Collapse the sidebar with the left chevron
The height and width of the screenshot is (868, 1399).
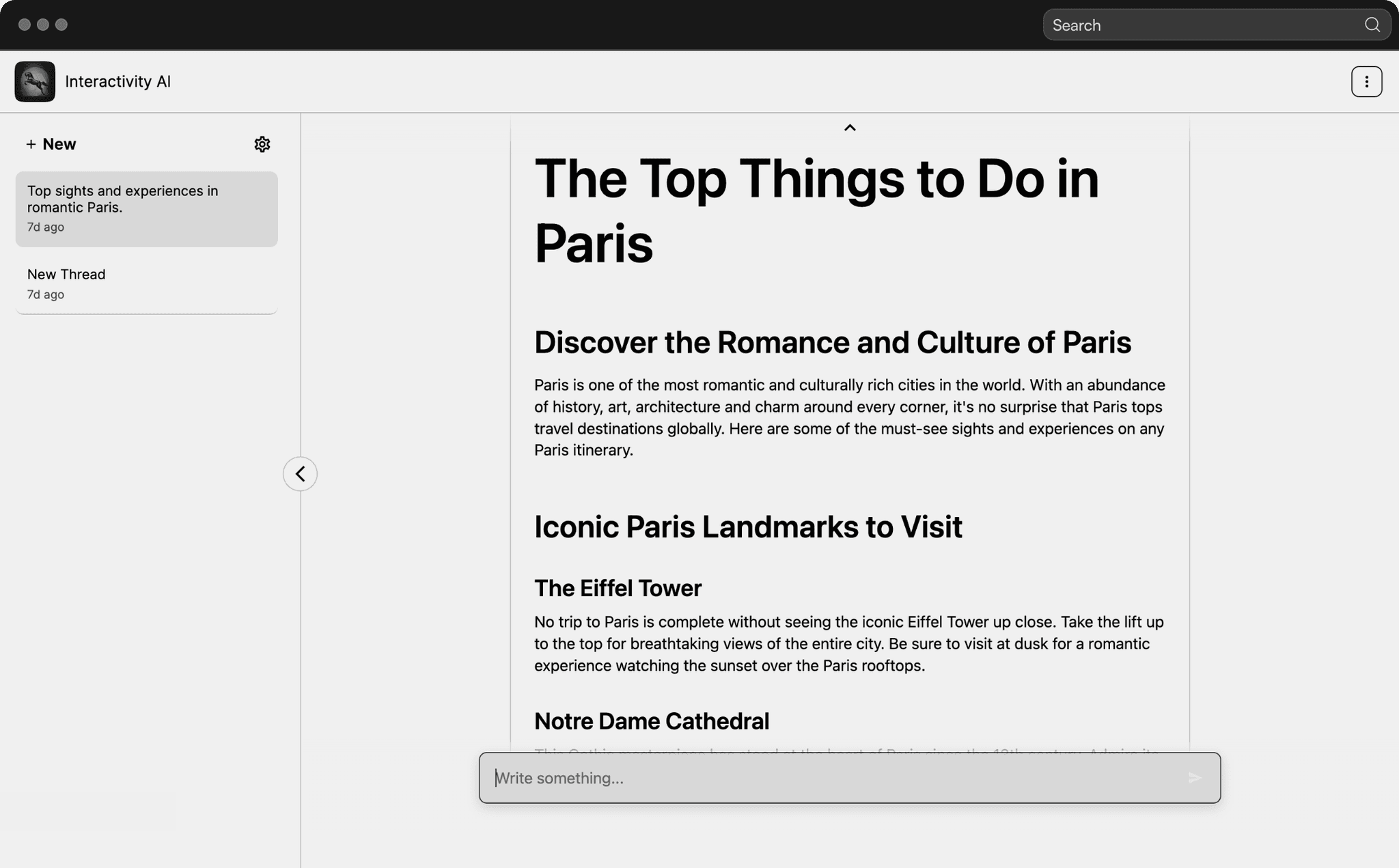click(x=300, y=474)
